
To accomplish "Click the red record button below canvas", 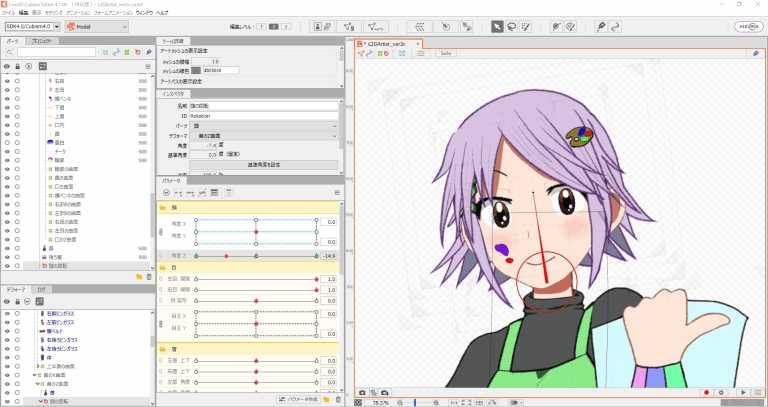I will 706,392.
